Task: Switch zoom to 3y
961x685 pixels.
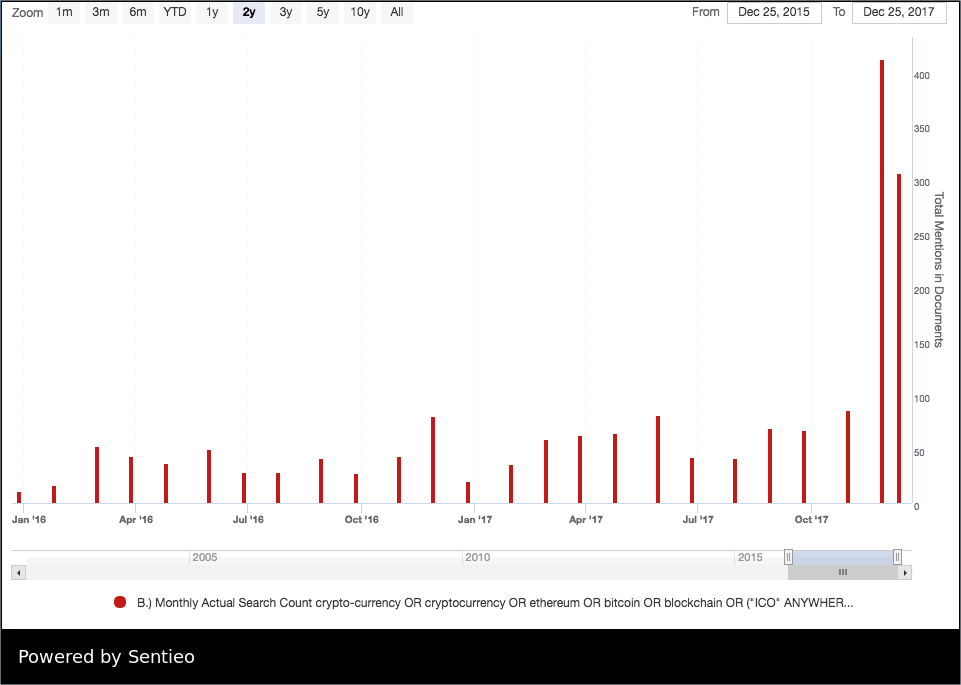Action: coord(286,12)
